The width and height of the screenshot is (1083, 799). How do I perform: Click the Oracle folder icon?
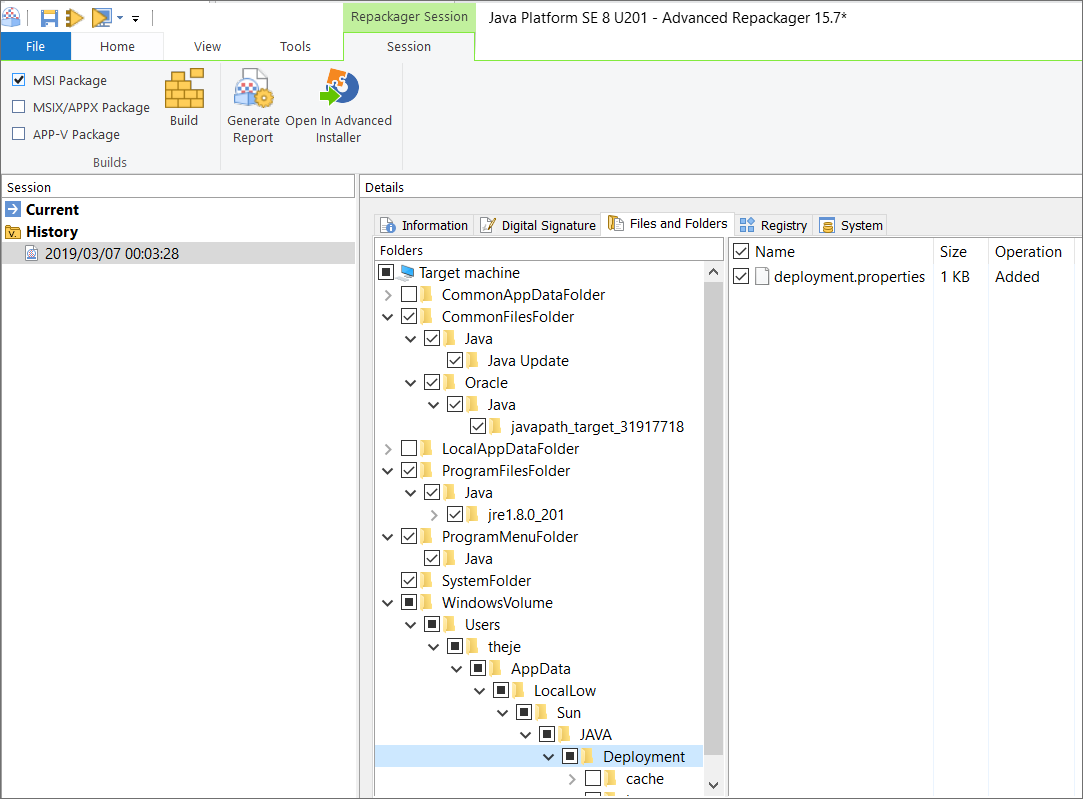pyautogui.click(x=450, y=383)
